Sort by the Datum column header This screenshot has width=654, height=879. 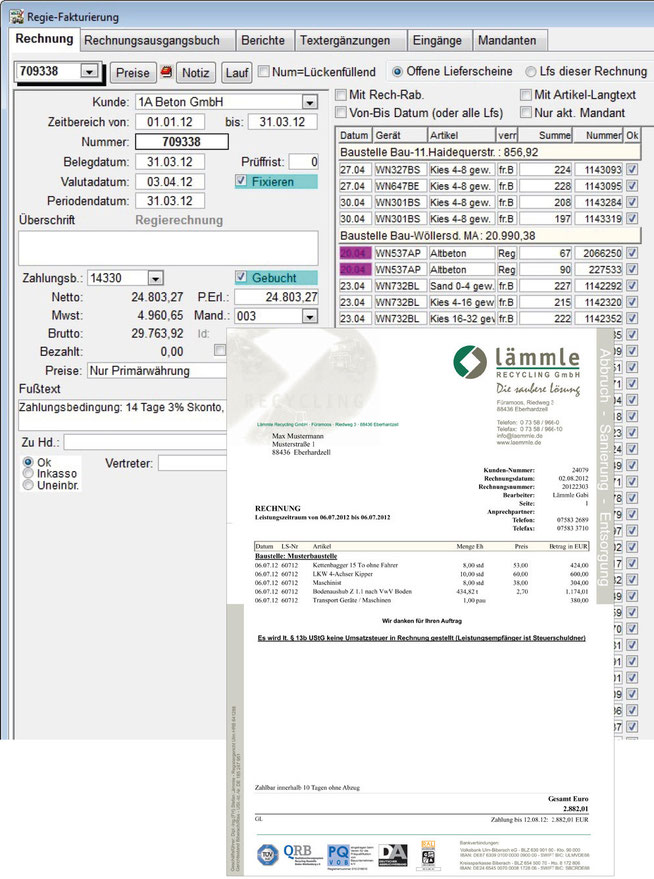pyautogui.click(x=354, y=135)
